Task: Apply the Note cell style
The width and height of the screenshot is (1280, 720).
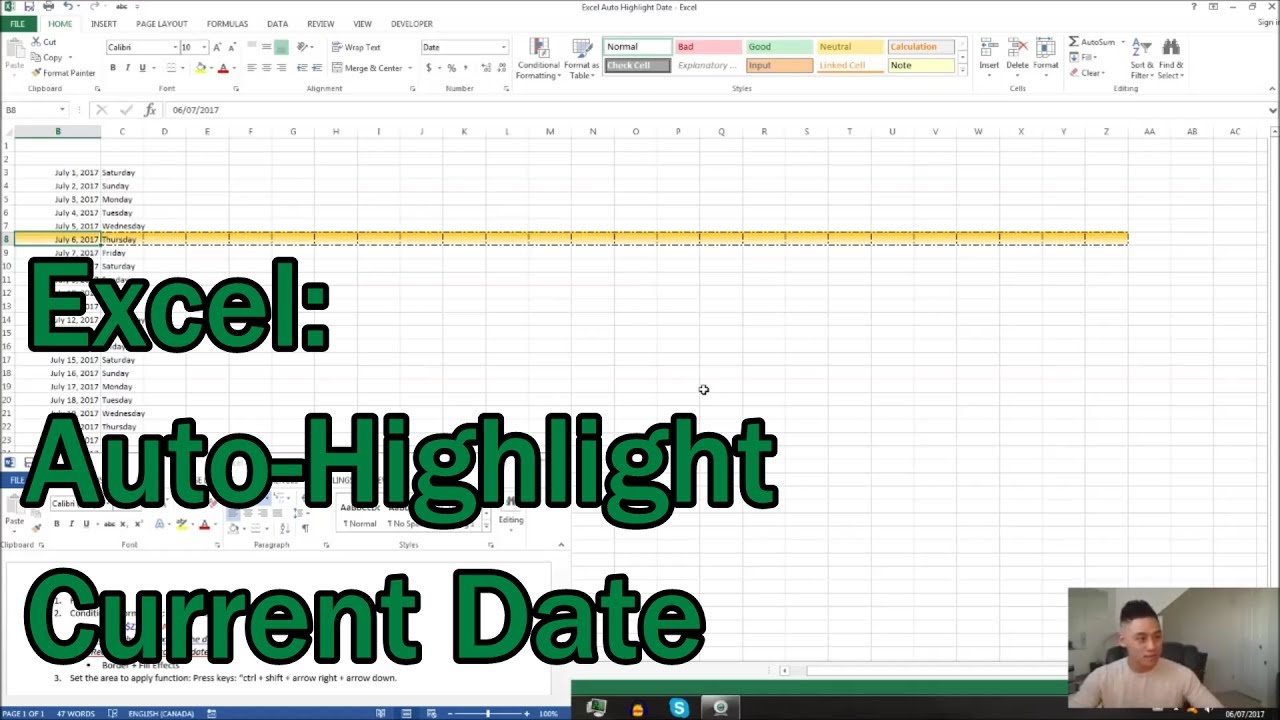Action: pos(921,66)
